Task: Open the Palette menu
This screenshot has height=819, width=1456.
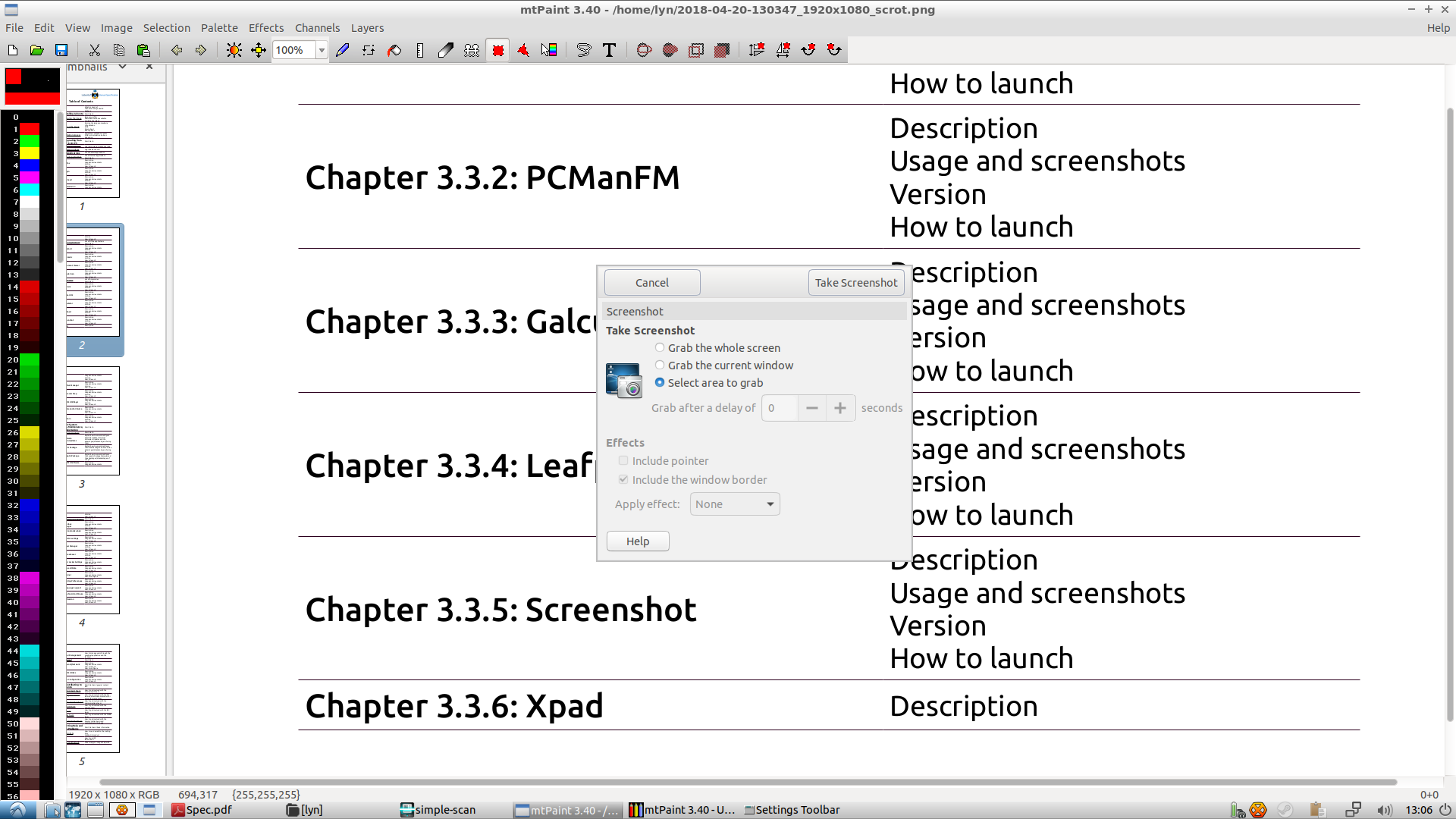Action: coord(219,28)
